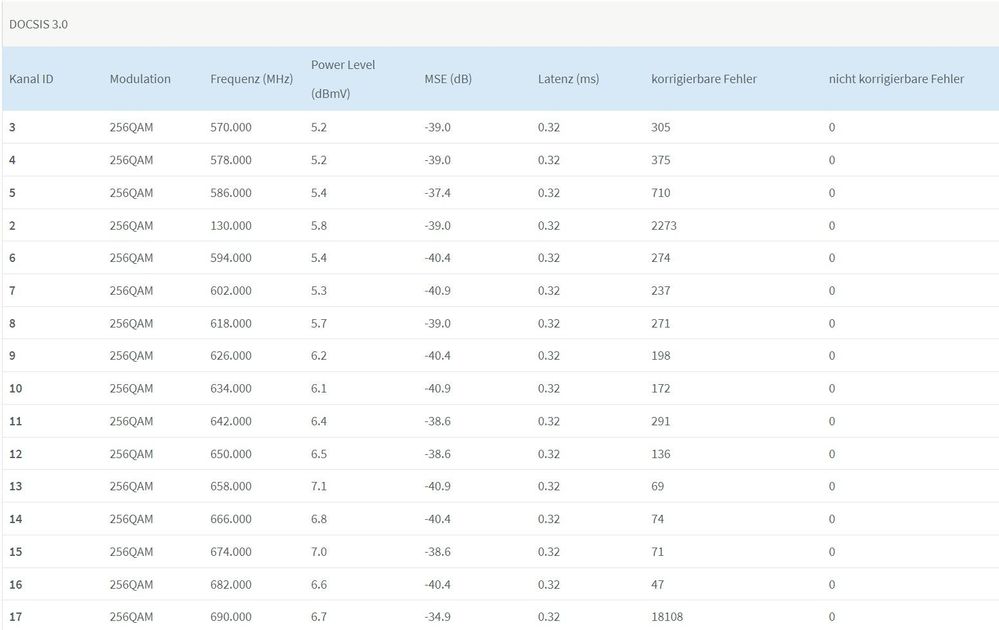Click the Latenz (ms) column header

[568, 79]
